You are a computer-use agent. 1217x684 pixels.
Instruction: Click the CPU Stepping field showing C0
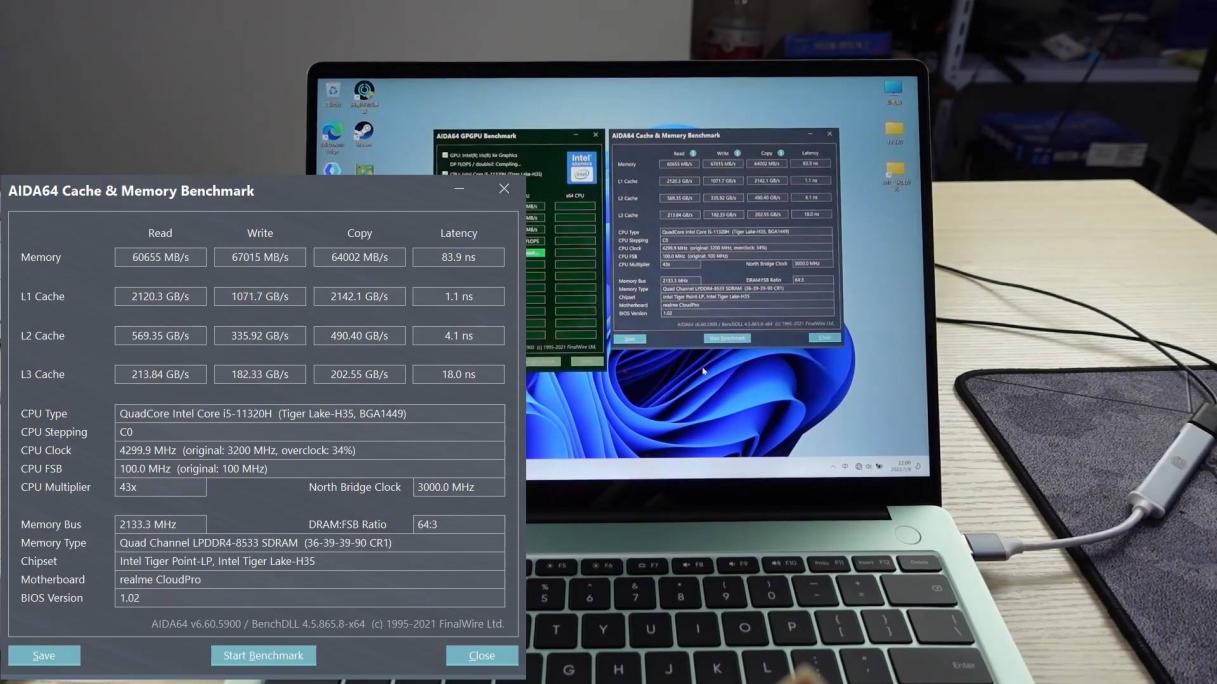click(310, 432)
